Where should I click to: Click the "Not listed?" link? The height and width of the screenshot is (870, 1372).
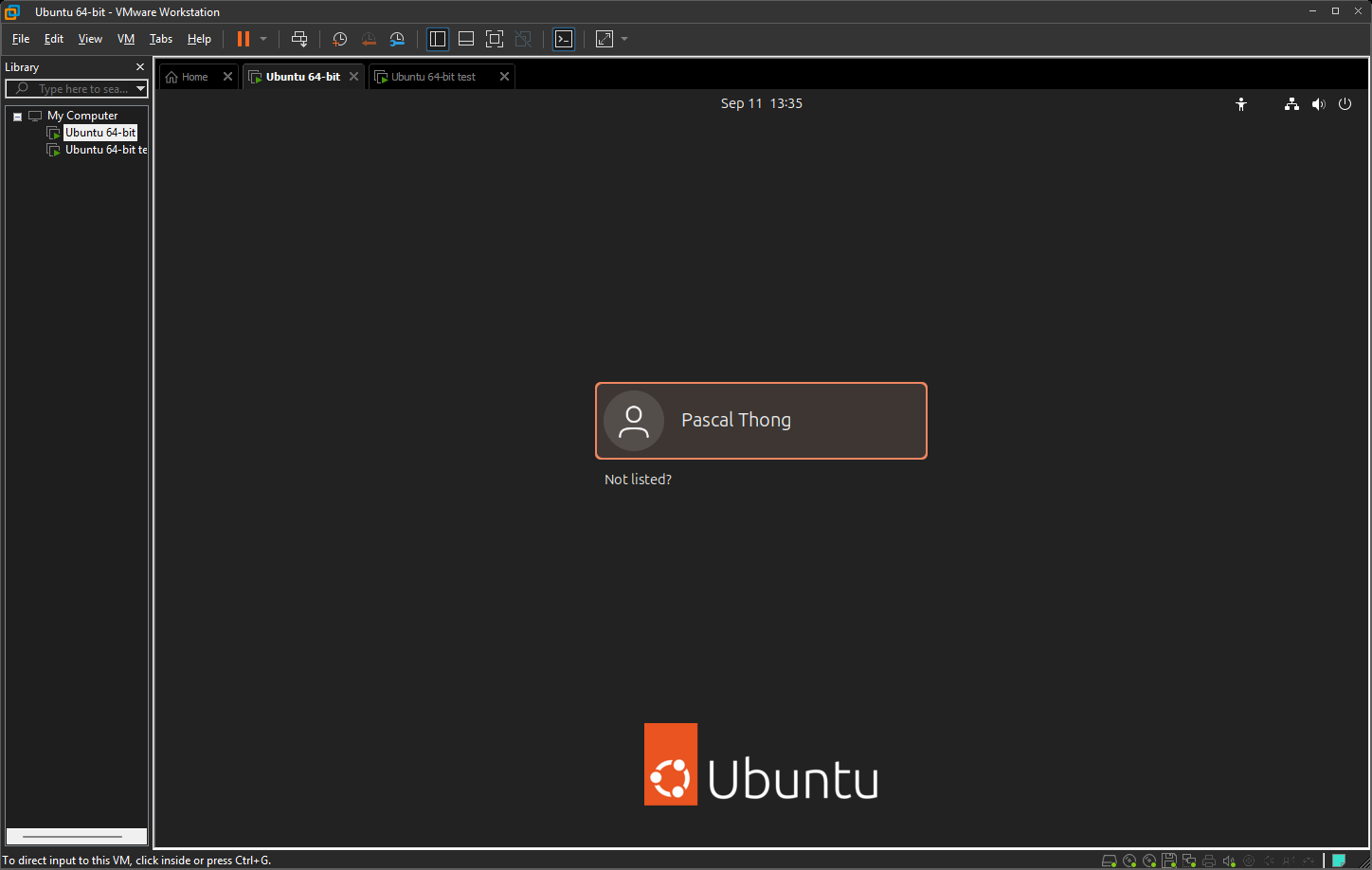pos(638,480)
